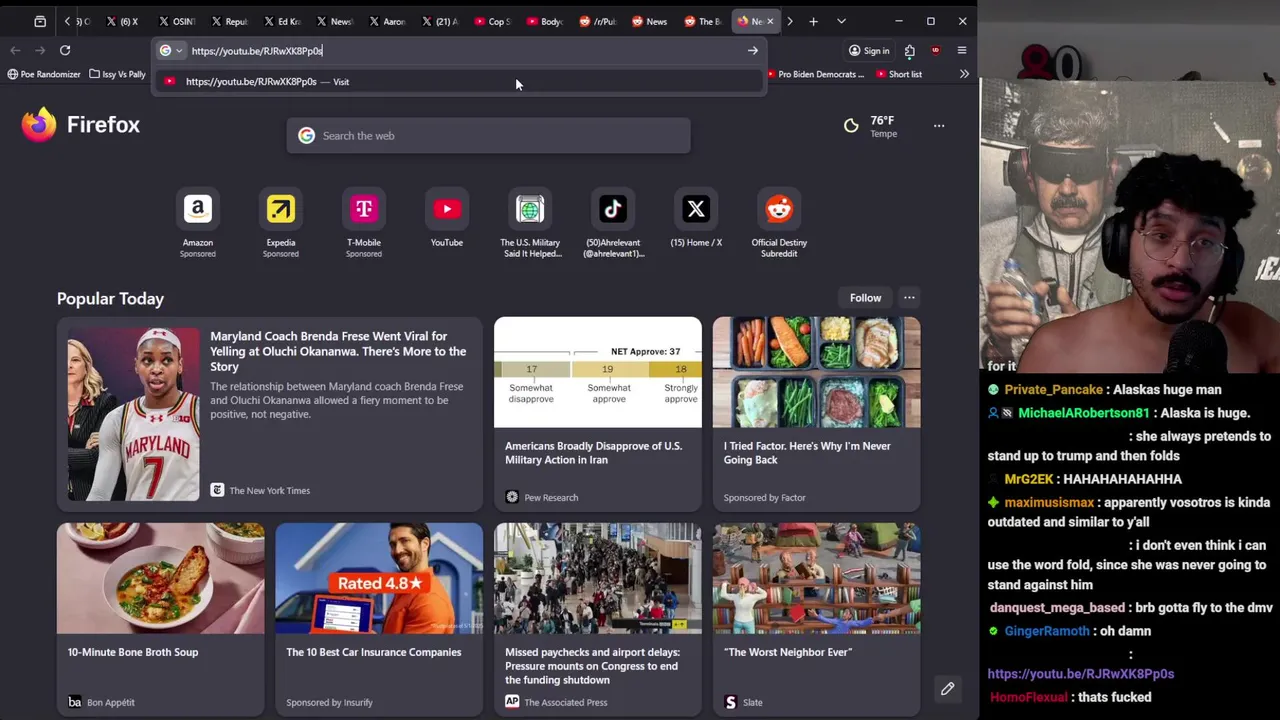Open the Poe Randomizer bookmark
Viewport: 1280px width, 720px height.
pyautogui.click(x=44, y=74)
